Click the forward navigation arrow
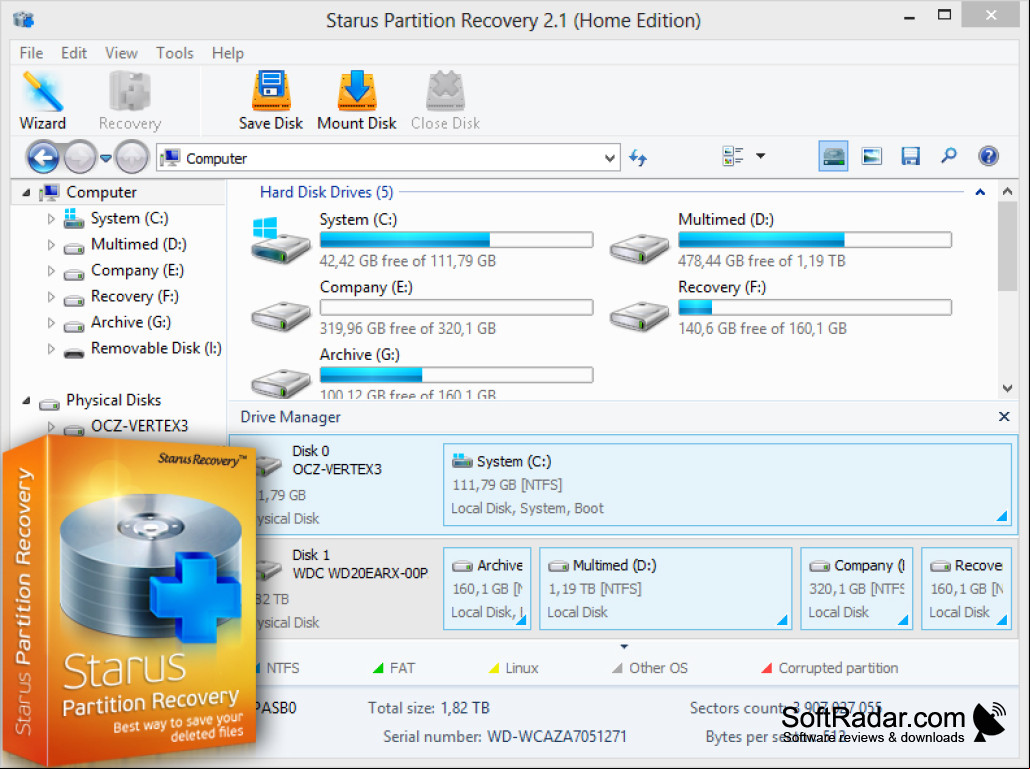Viewport: 1030px width, 769px height. tap(80, 158)
